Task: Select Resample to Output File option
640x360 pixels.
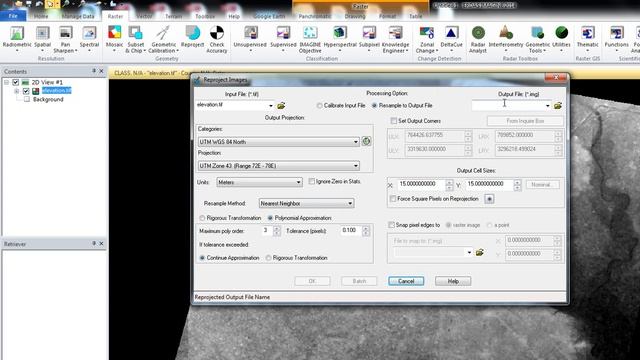Action: (374, 105)
